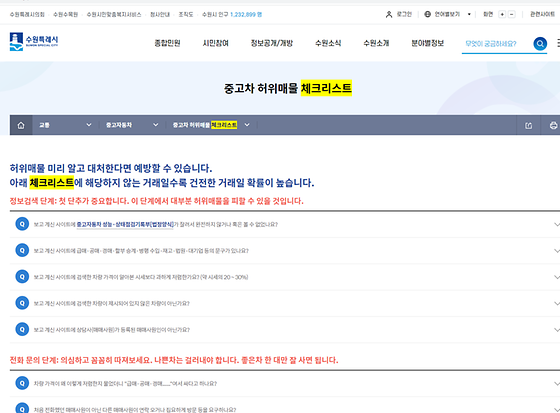
Task: Click the Q icon of the 급매·공매·경매 문구 question
Action: click(22, 250)
